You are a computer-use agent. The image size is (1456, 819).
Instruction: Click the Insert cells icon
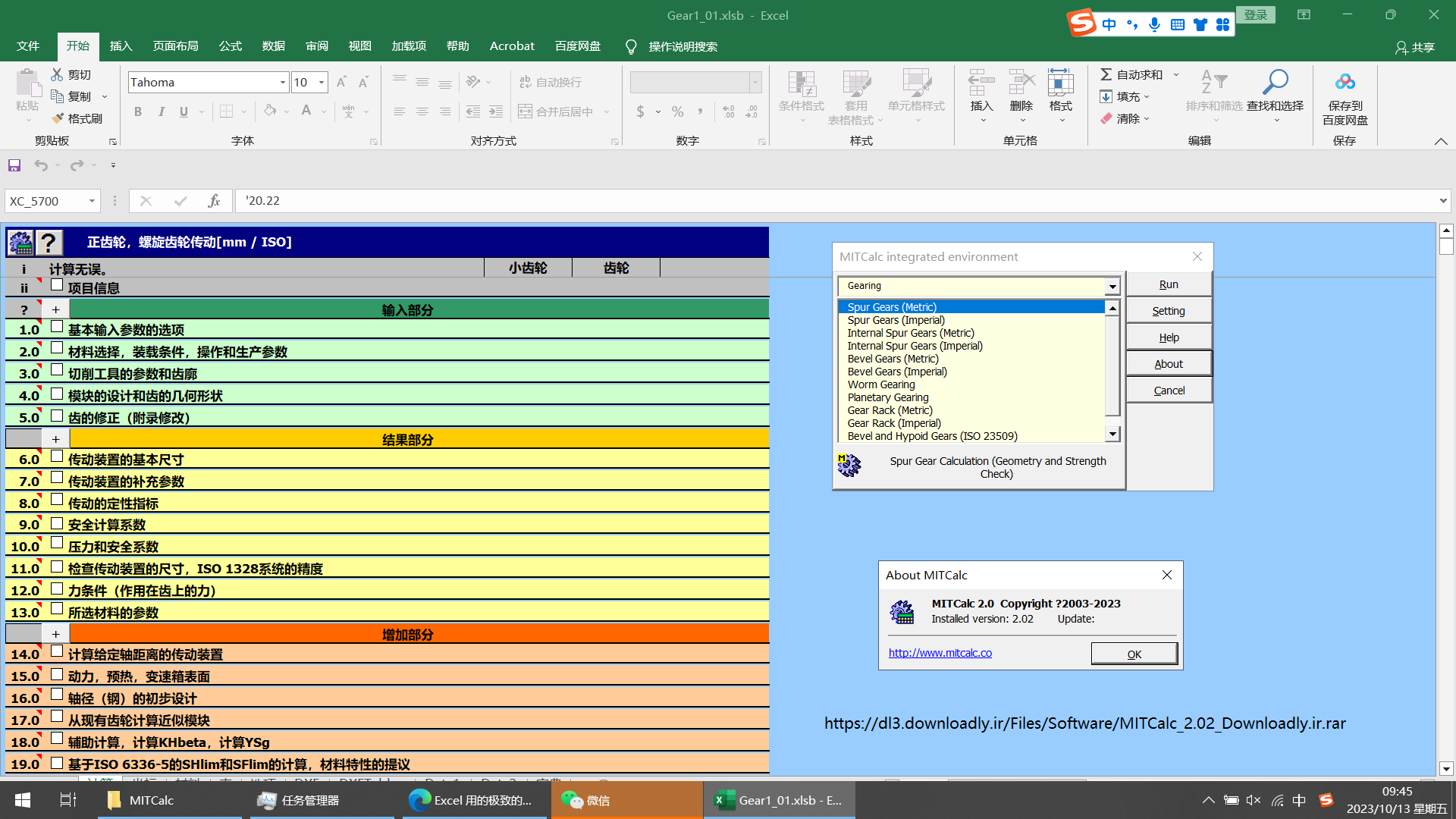[x=981, y=82]
